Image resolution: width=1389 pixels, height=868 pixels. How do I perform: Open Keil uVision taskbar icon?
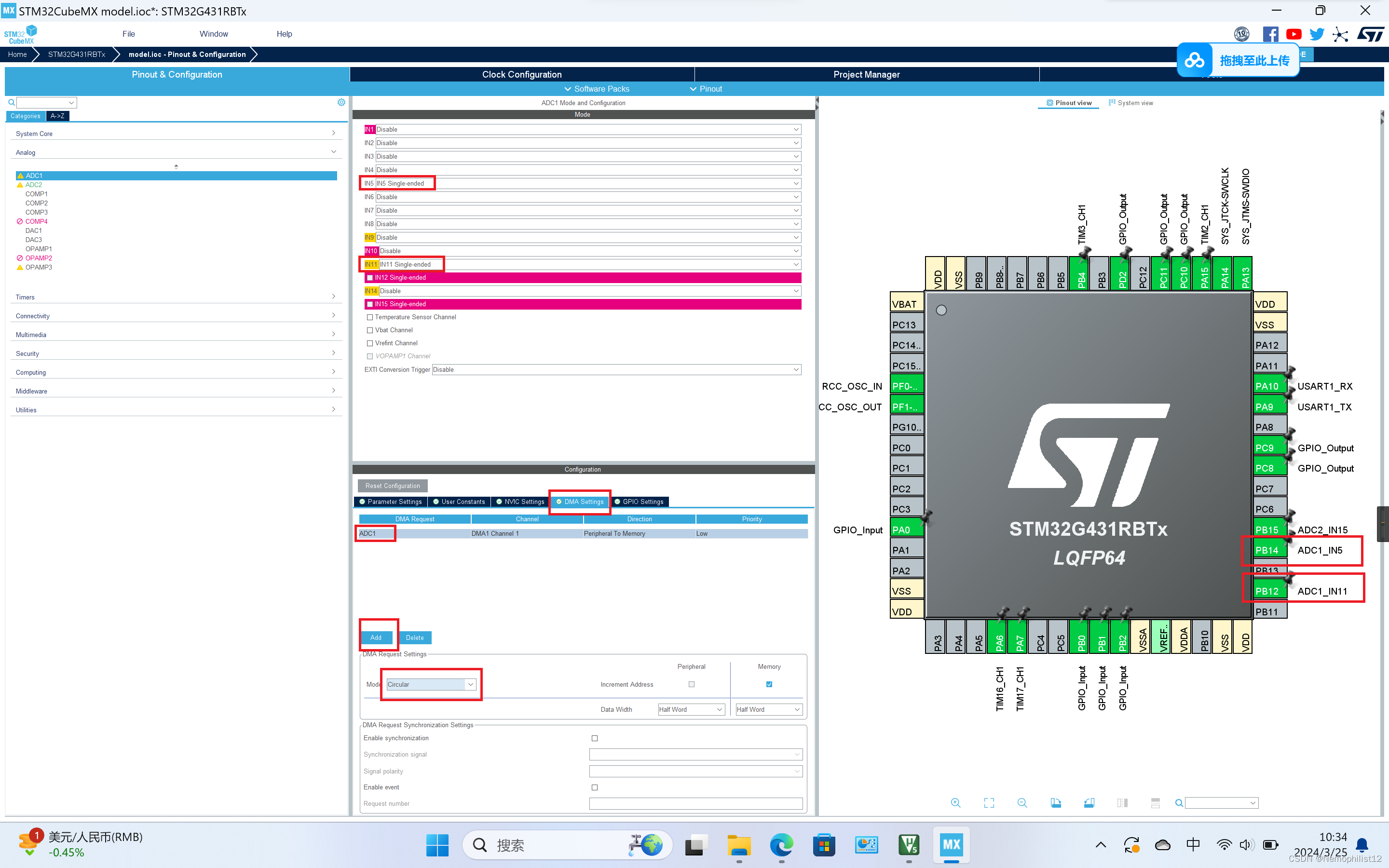coord(909,845)
